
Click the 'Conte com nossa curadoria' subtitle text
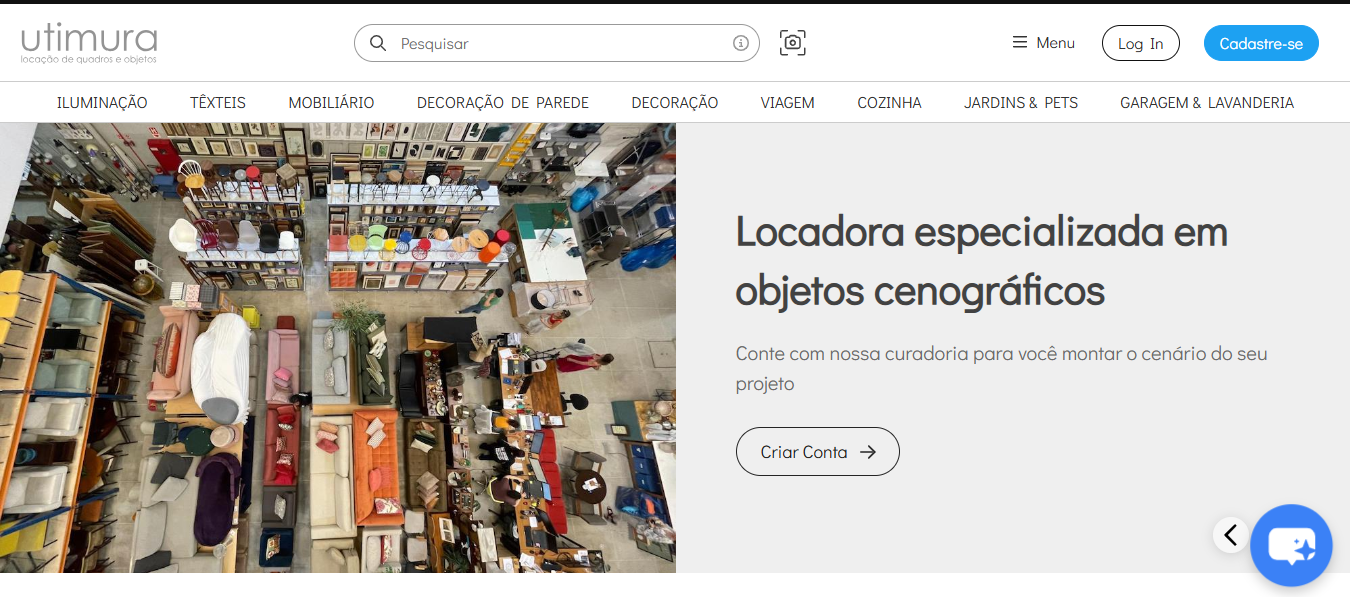pyautogui.click(x=1001, y=368)
